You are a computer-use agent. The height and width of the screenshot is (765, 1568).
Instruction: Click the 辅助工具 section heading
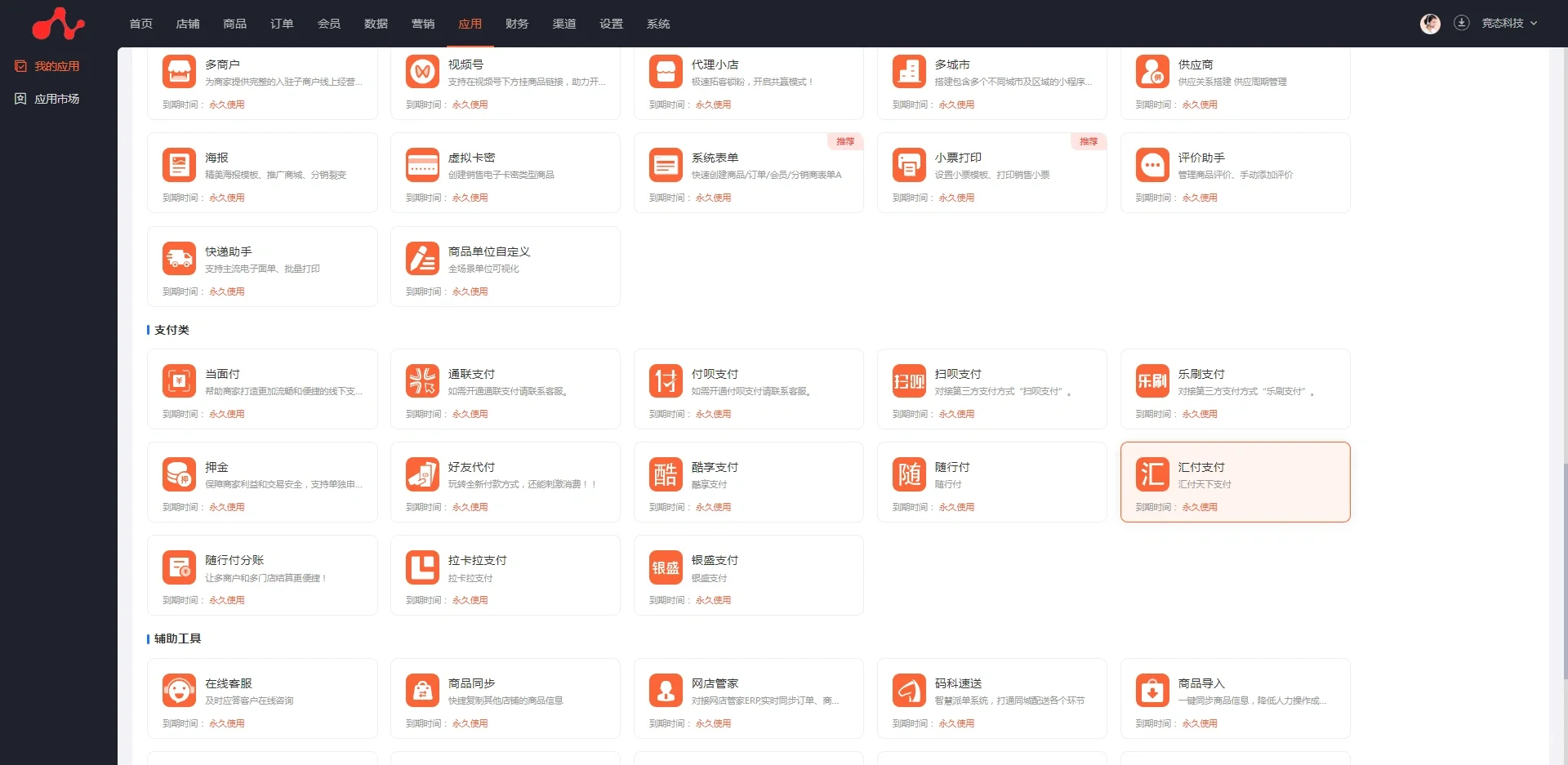pos(177,638)
